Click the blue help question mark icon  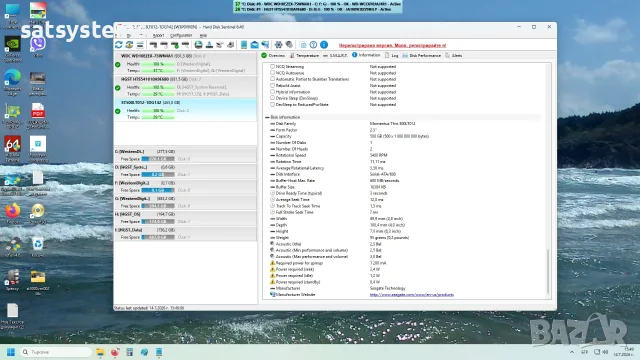pyautogui.click(x=313, y=44)
